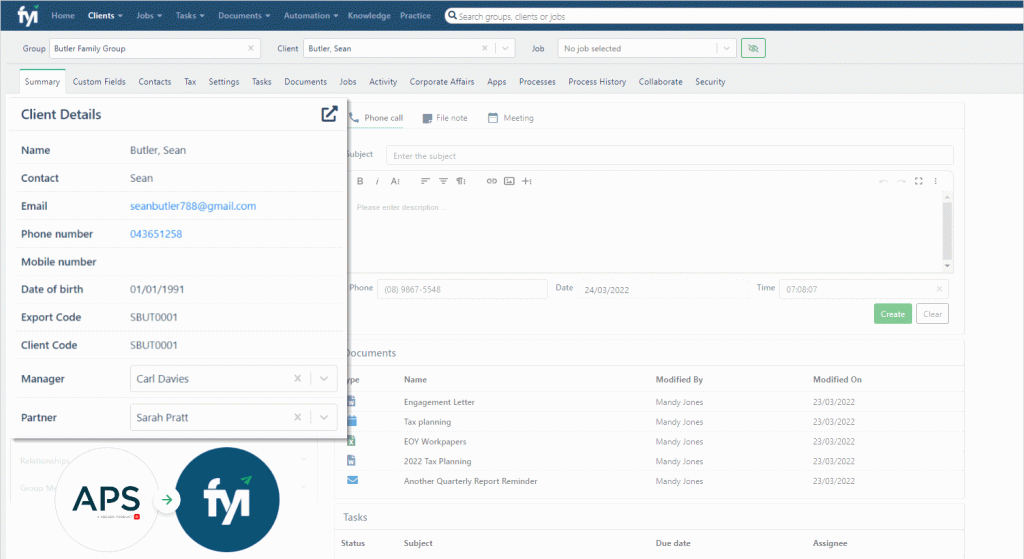Align text left in the editor
Screen dimensions: 1024x559
click(425, 181)
